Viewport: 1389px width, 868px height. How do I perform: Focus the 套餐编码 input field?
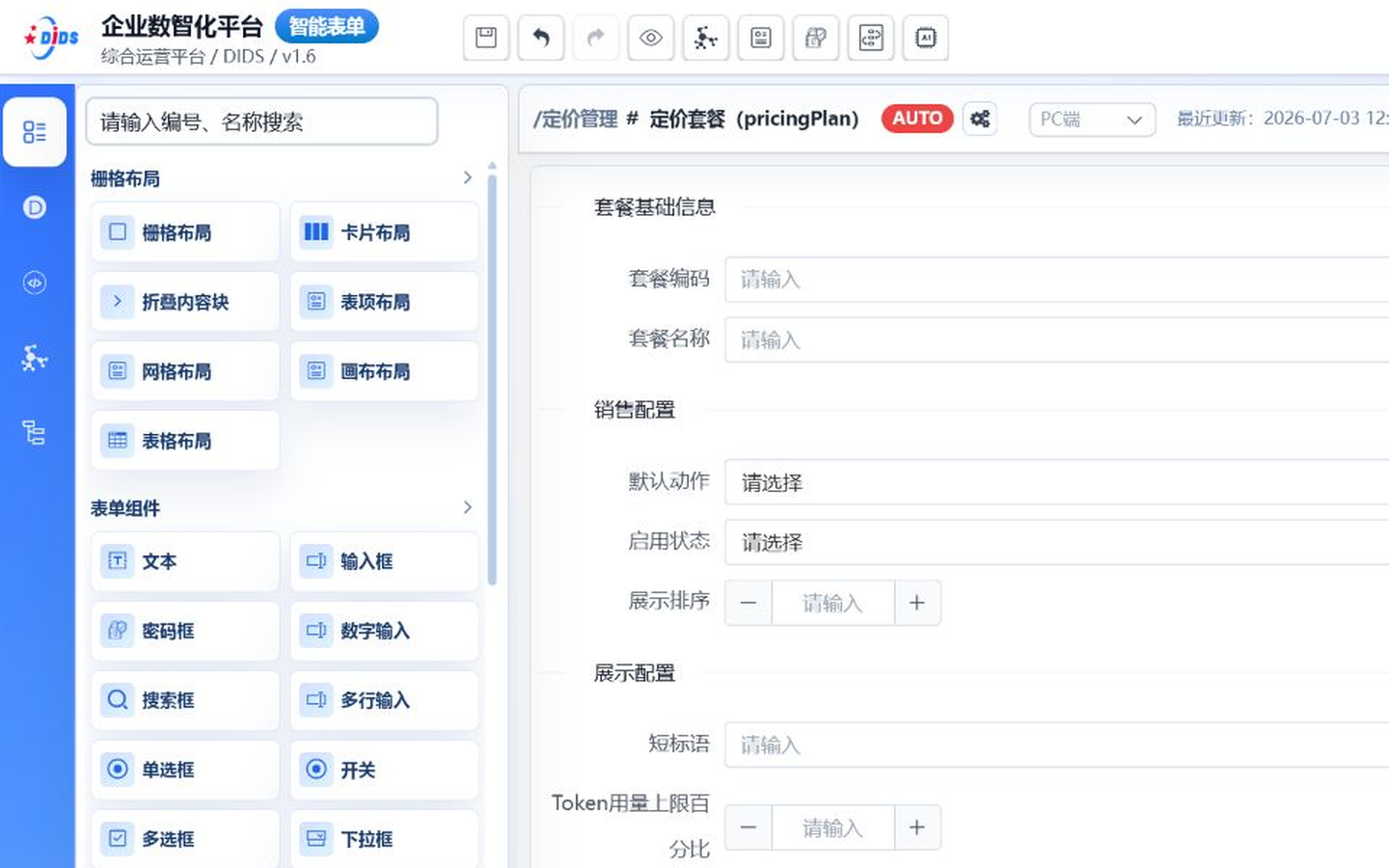[x=1057, y=280]
